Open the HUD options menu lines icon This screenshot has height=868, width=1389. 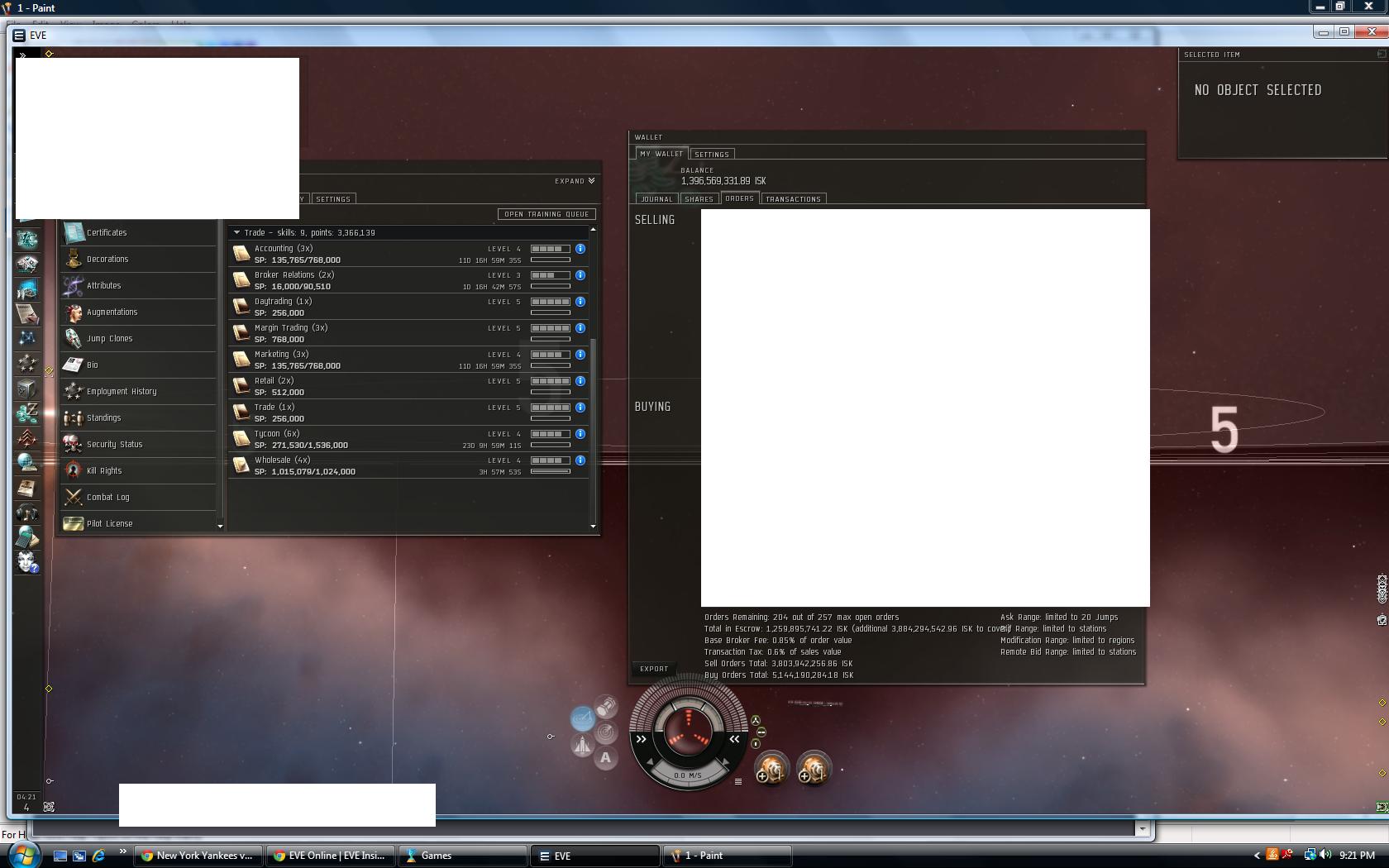(x=738, y=781)
